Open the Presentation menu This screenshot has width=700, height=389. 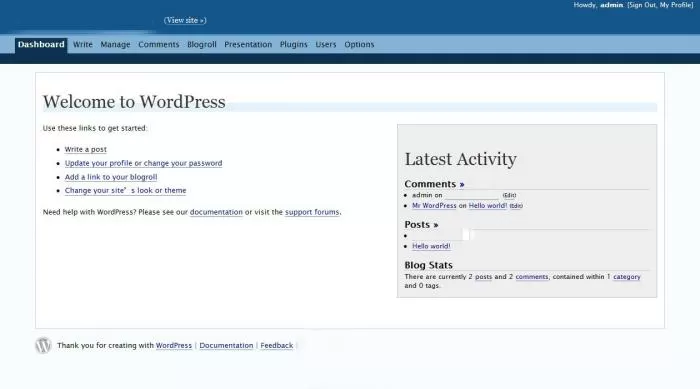pos(248,45)
